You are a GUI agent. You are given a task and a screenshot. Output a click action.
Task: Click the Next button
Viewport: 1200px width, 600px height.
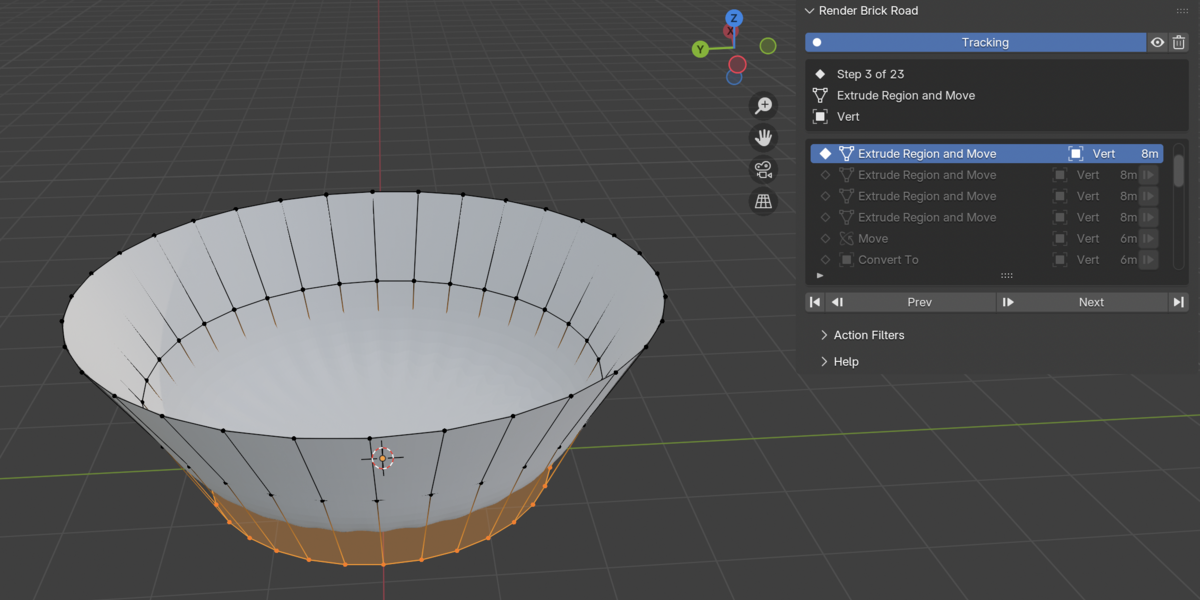pyautogui.click(x=1082, y=302)
